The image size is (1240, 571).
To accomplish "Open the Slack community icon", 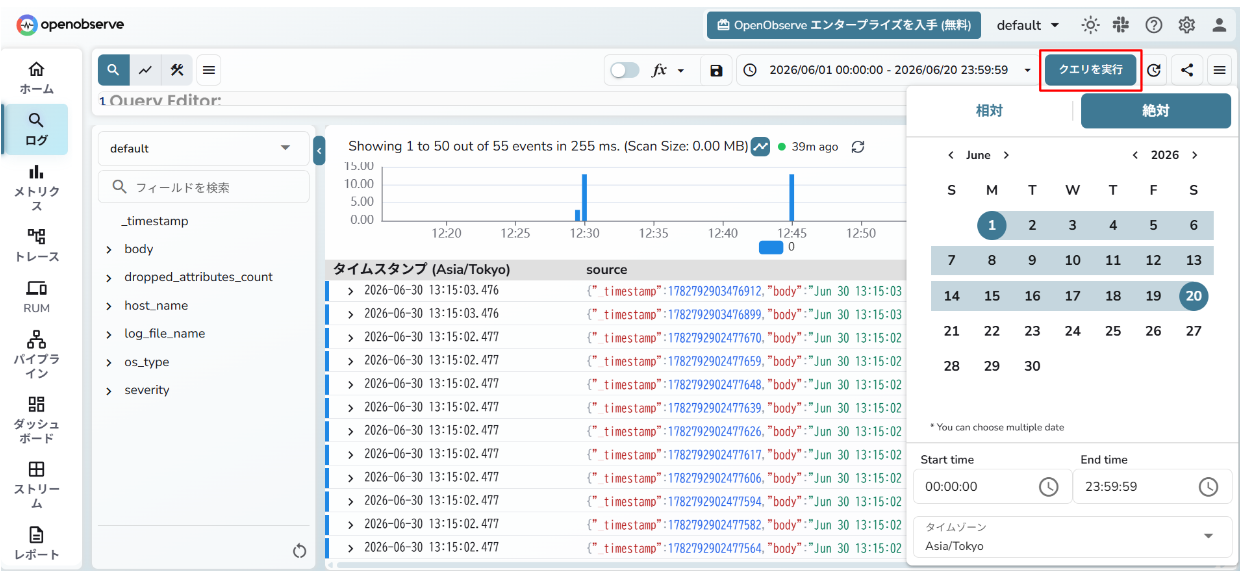I will pos(1121,25).
